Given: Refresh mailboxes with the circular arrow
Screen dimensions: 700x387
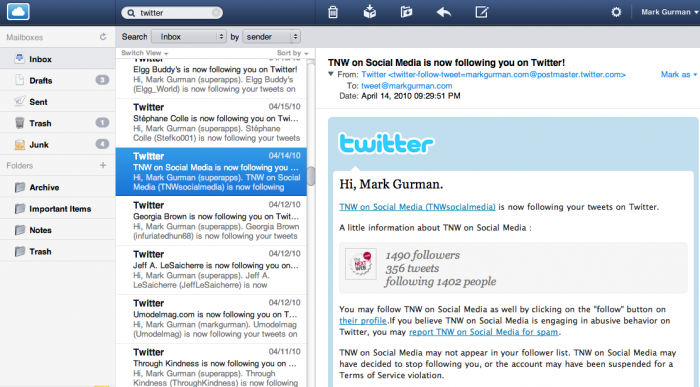Looking at the screenshot, I should click(103, 37).
